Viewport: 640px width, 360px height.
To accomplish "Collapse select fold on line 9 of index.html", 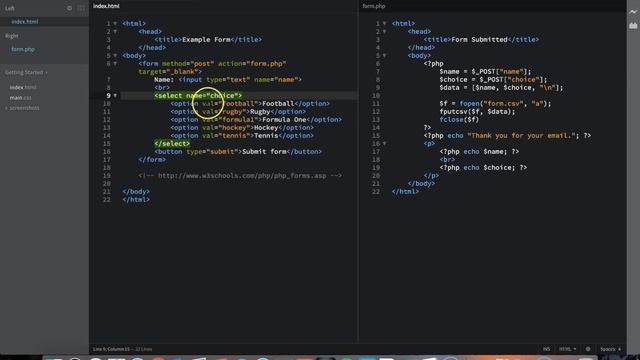I will (115, 96).
